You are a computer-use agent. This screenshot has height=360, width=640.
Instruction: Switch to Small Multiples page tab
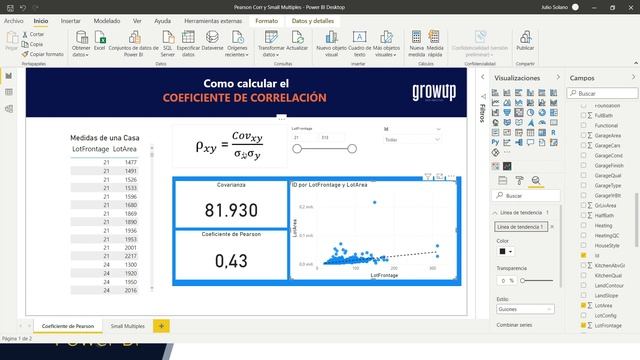click(x=128, y=326)
